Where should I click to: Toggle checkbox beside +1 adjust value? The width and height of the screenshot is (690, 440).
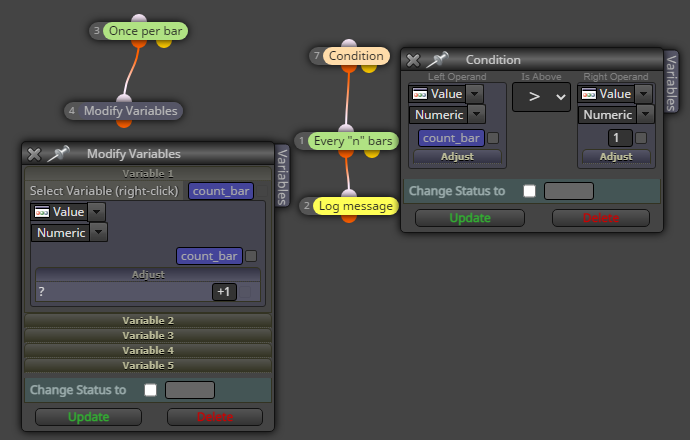point(246,292)
